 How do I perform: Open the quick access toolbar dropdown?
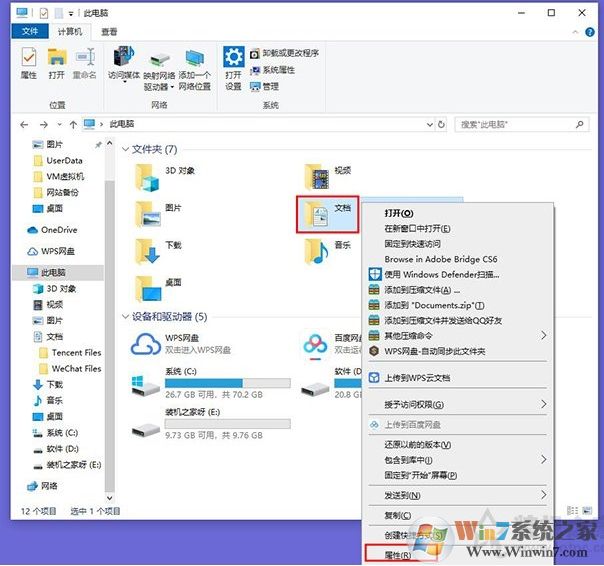71,14
